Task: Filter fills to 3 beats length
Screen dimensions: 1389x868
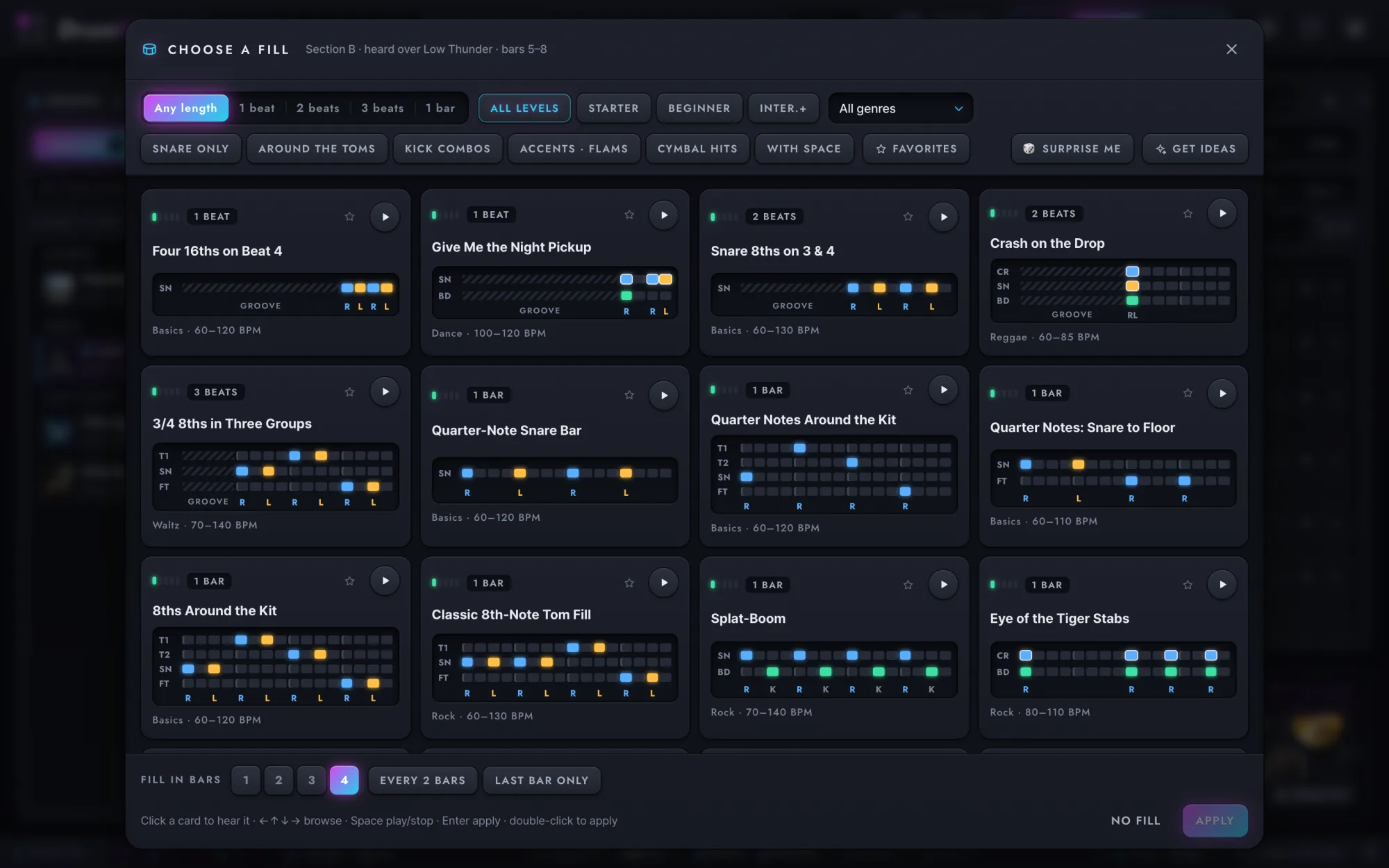Action: (x=382, y=108)
